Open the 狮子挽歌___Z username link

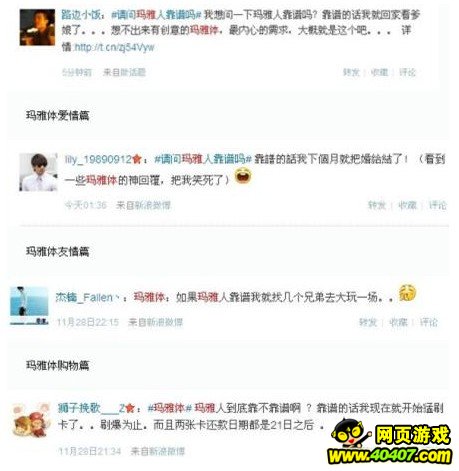[x=91, y=408]
